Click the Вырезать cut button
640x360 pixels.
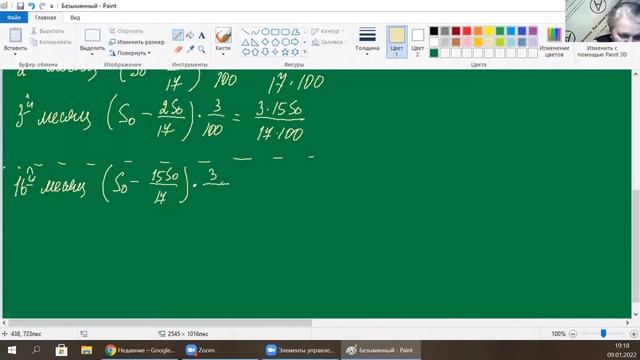tap(47, 31)
